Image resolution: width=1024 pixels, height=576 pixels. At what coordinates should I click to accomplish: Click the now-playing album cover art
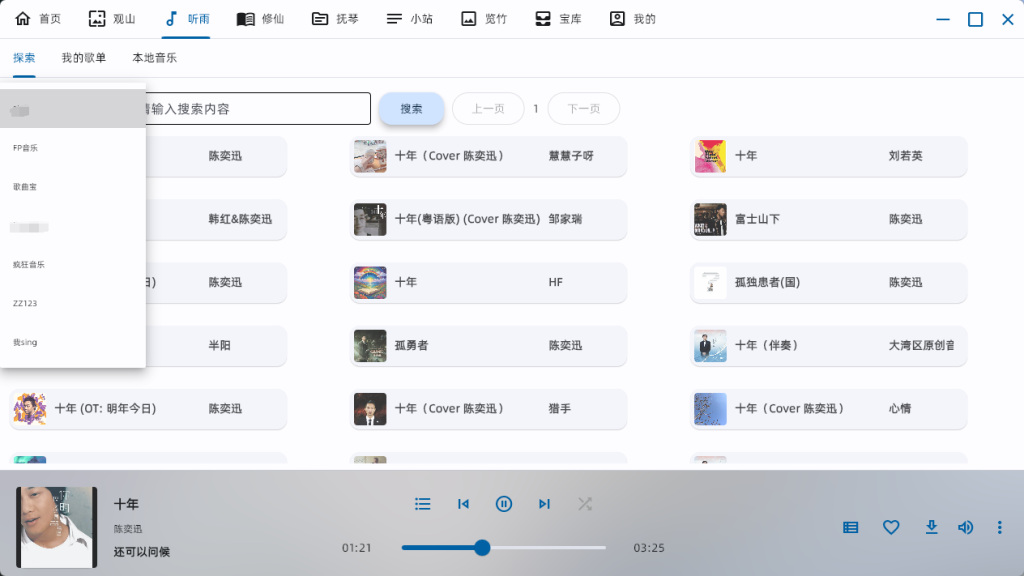click(x=56, y=527)
